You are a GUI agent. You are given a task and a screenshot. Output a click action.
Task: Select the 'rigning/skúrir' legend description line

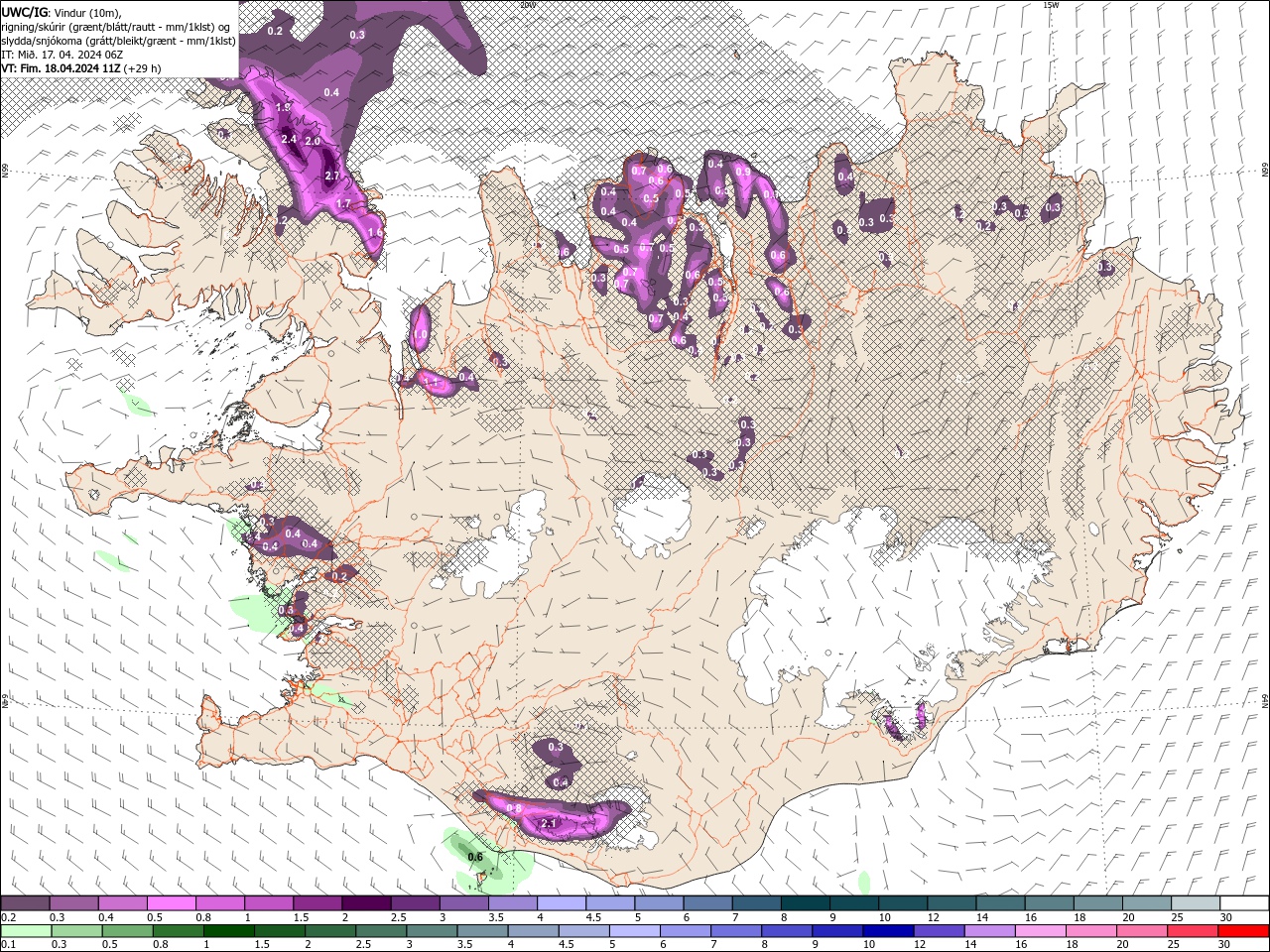click(116, 26)
